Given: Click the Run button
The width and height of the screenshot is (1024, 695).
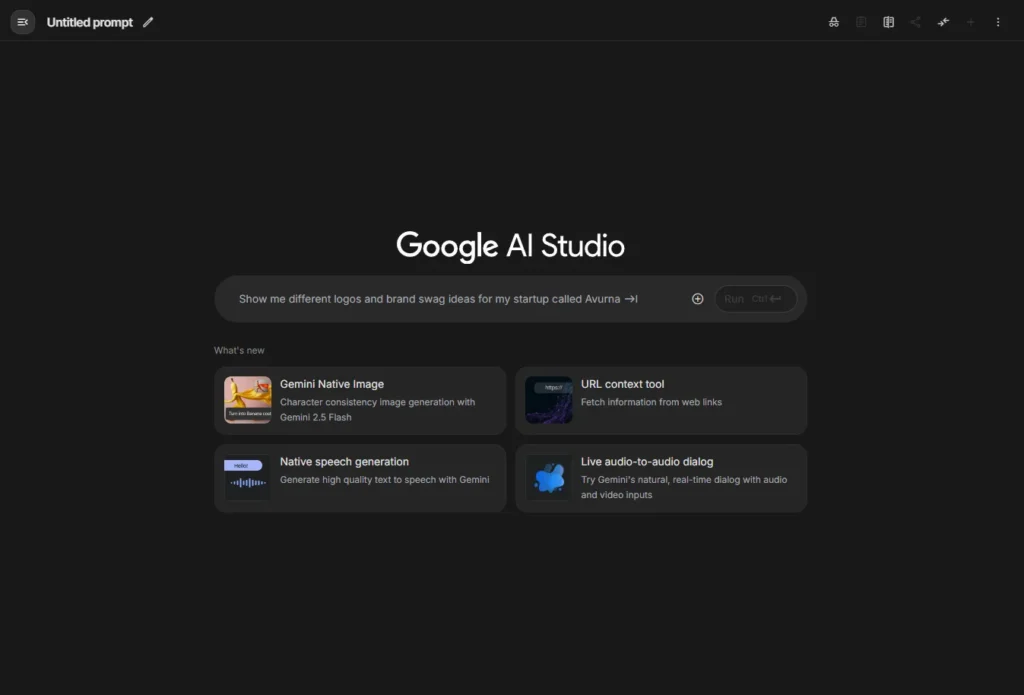Looking at the screenshot, I should click(x=756, y=299).
